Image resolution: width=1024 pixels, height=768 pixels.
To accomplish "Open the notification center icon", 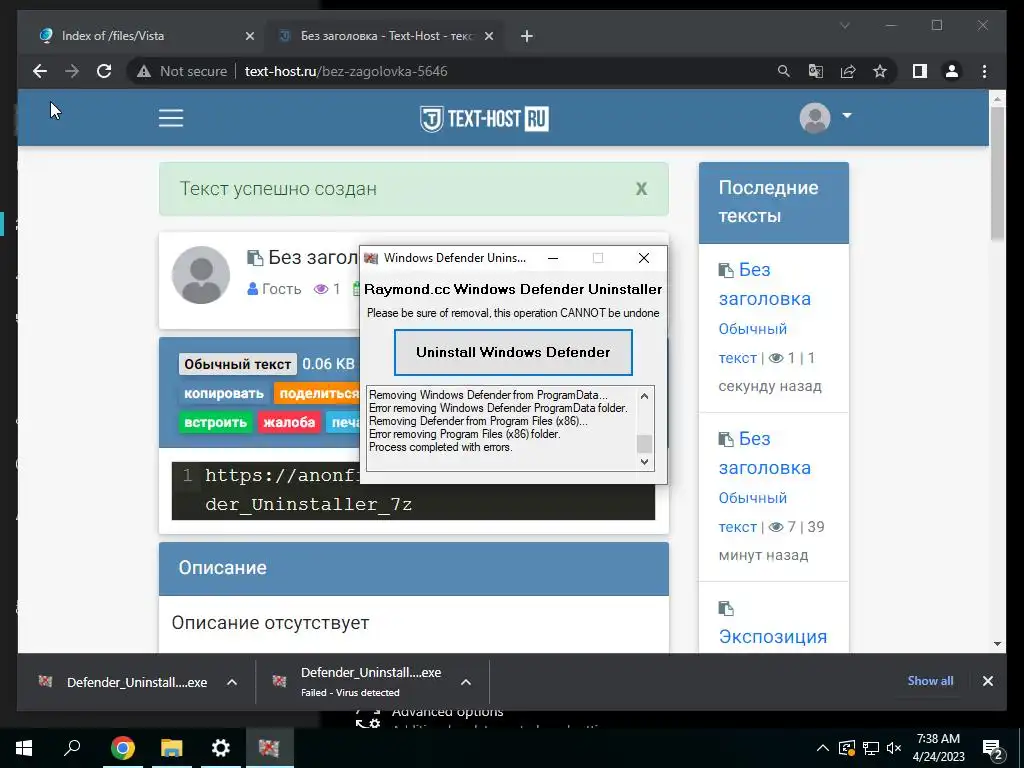I will pyautogui.click(x=992, y=750).
